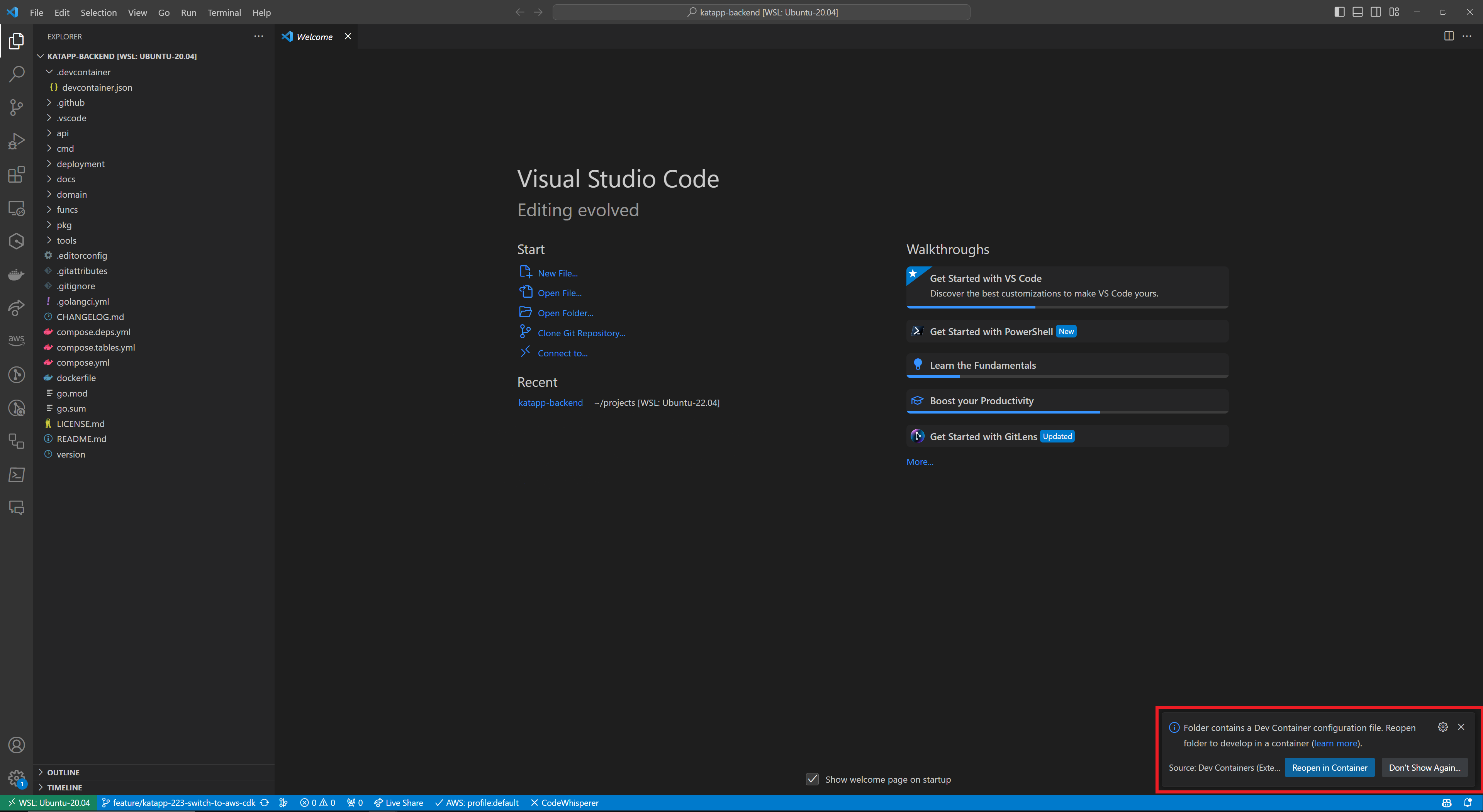Image resolution: width=1483 pixels, height=812 pixels.
Task: Open notification settings gear icon
Action: tap(1443, 727)
